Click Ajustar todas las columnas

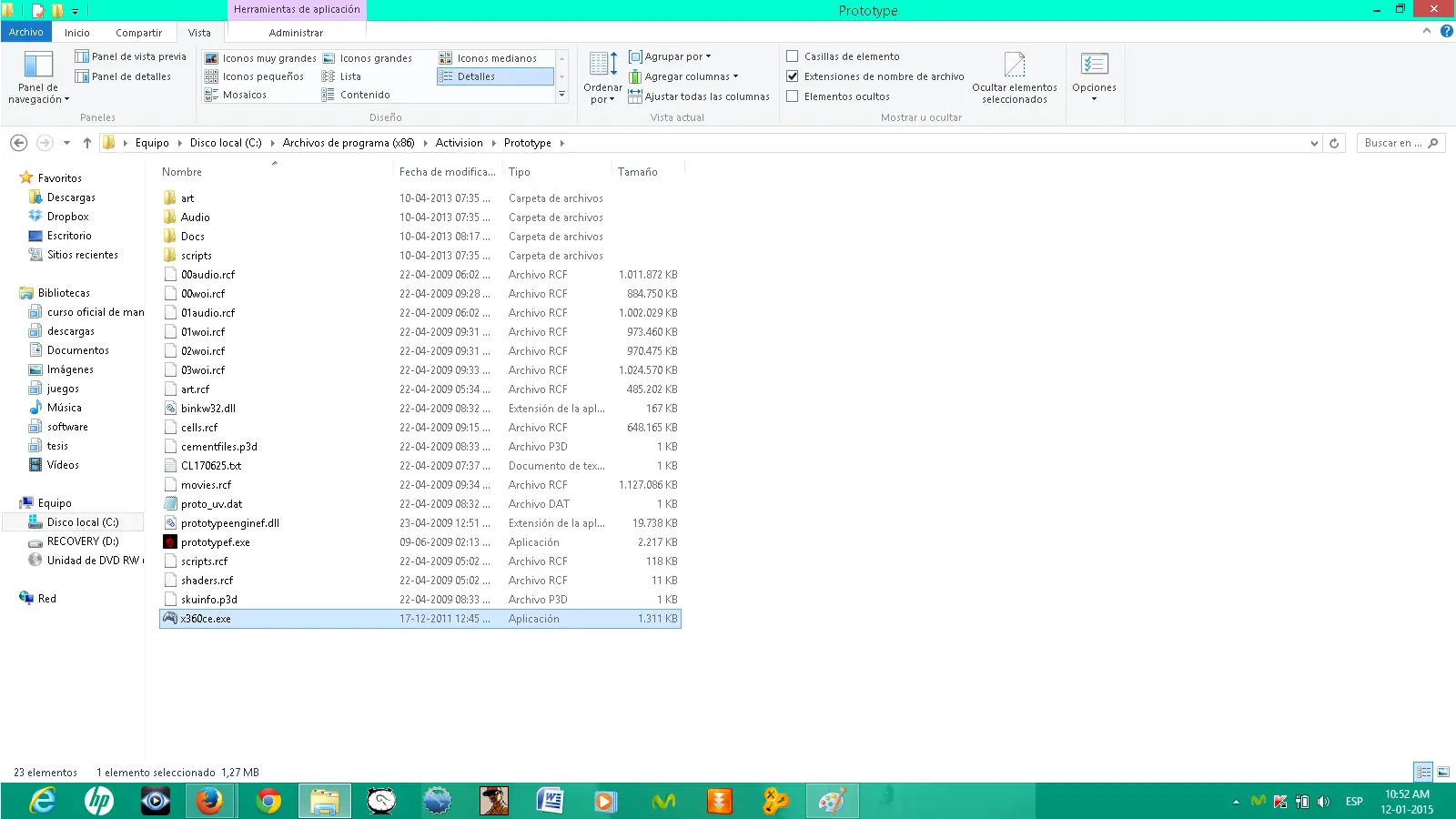(698, 96)
